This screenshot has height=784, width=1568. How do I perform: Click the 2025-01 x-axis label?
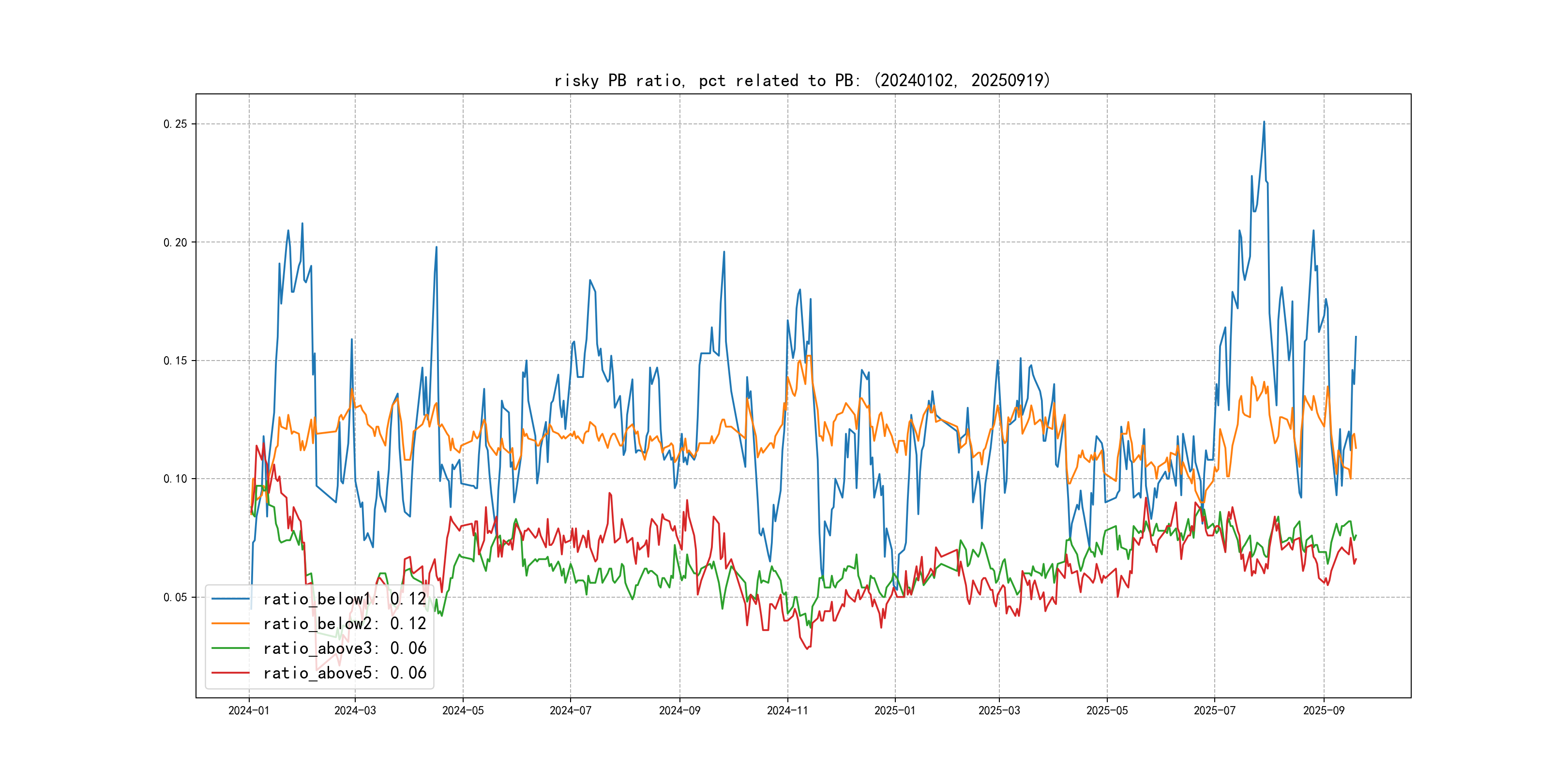point(895,711)
